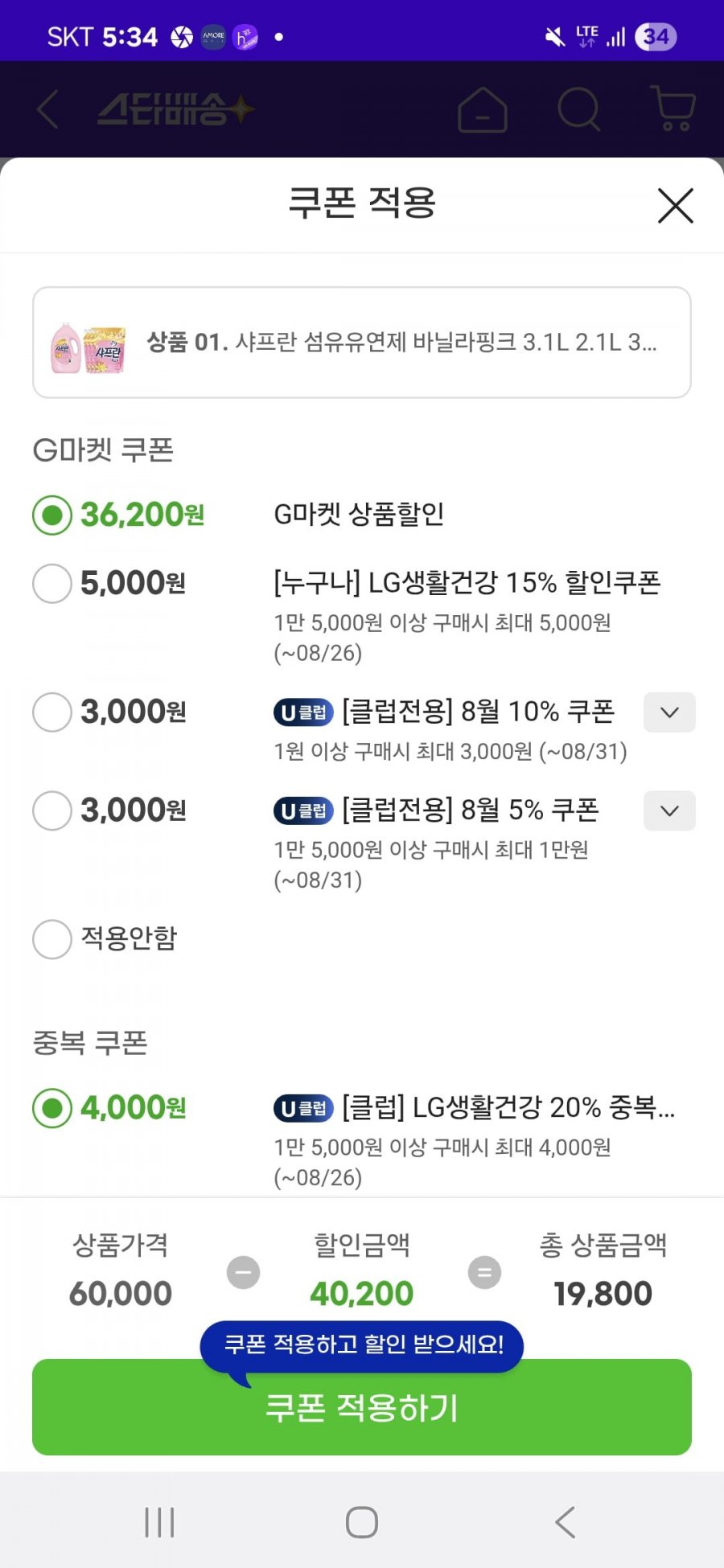Tap Android back navigation arrow
The height and width of the screenshot is (1568, 724).
(565, 1522)
